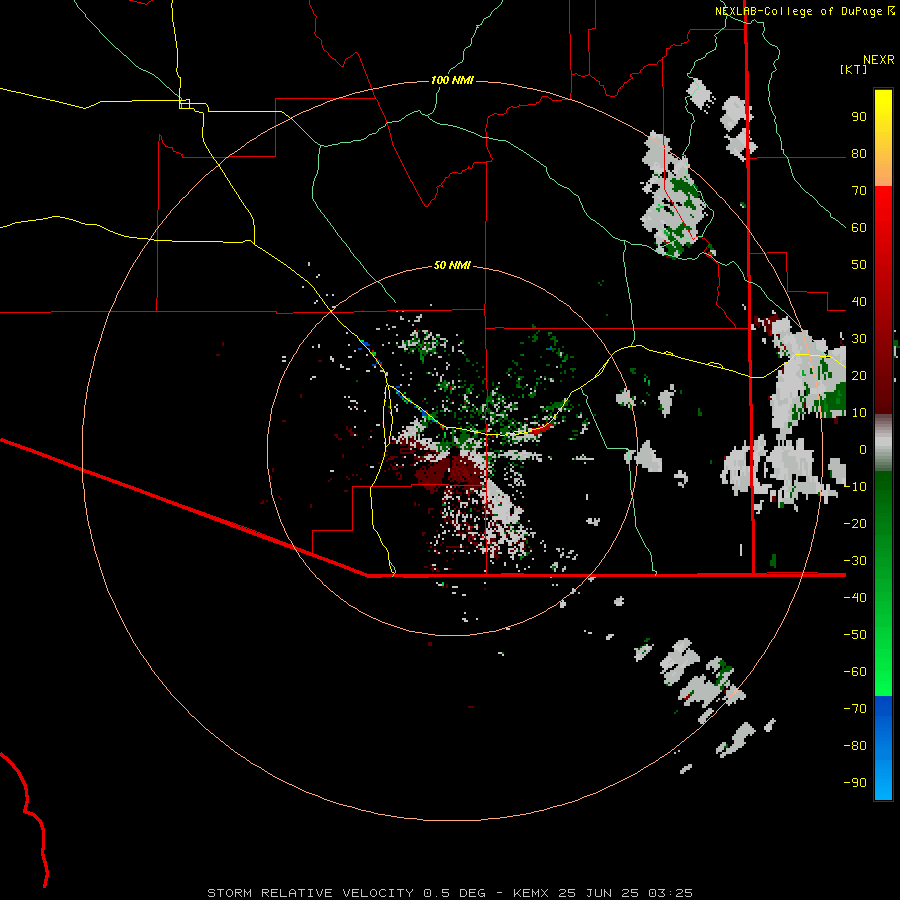Click the 40 value on the velocity scale
The height and width of the screenshot is (900, 900).
point(859,302)
